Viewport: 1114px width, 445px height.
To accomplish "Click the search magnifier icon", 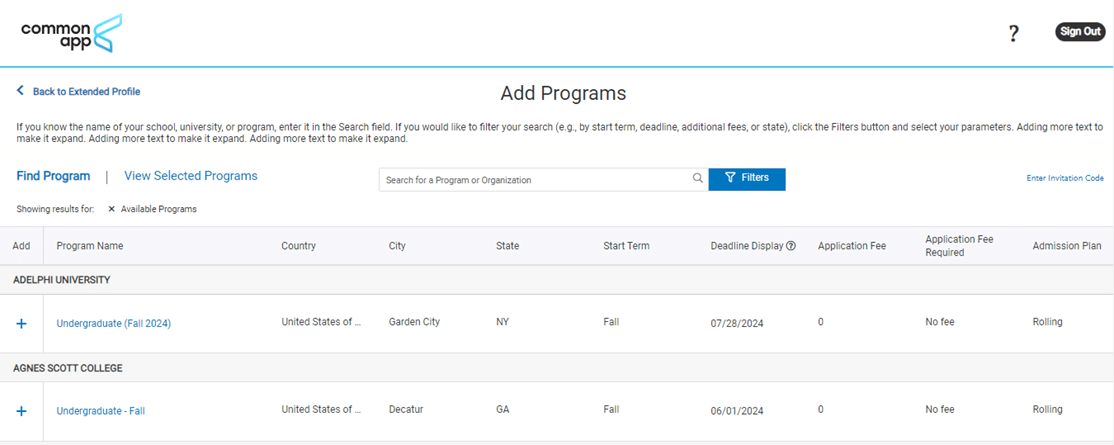I will pos(697,179).
